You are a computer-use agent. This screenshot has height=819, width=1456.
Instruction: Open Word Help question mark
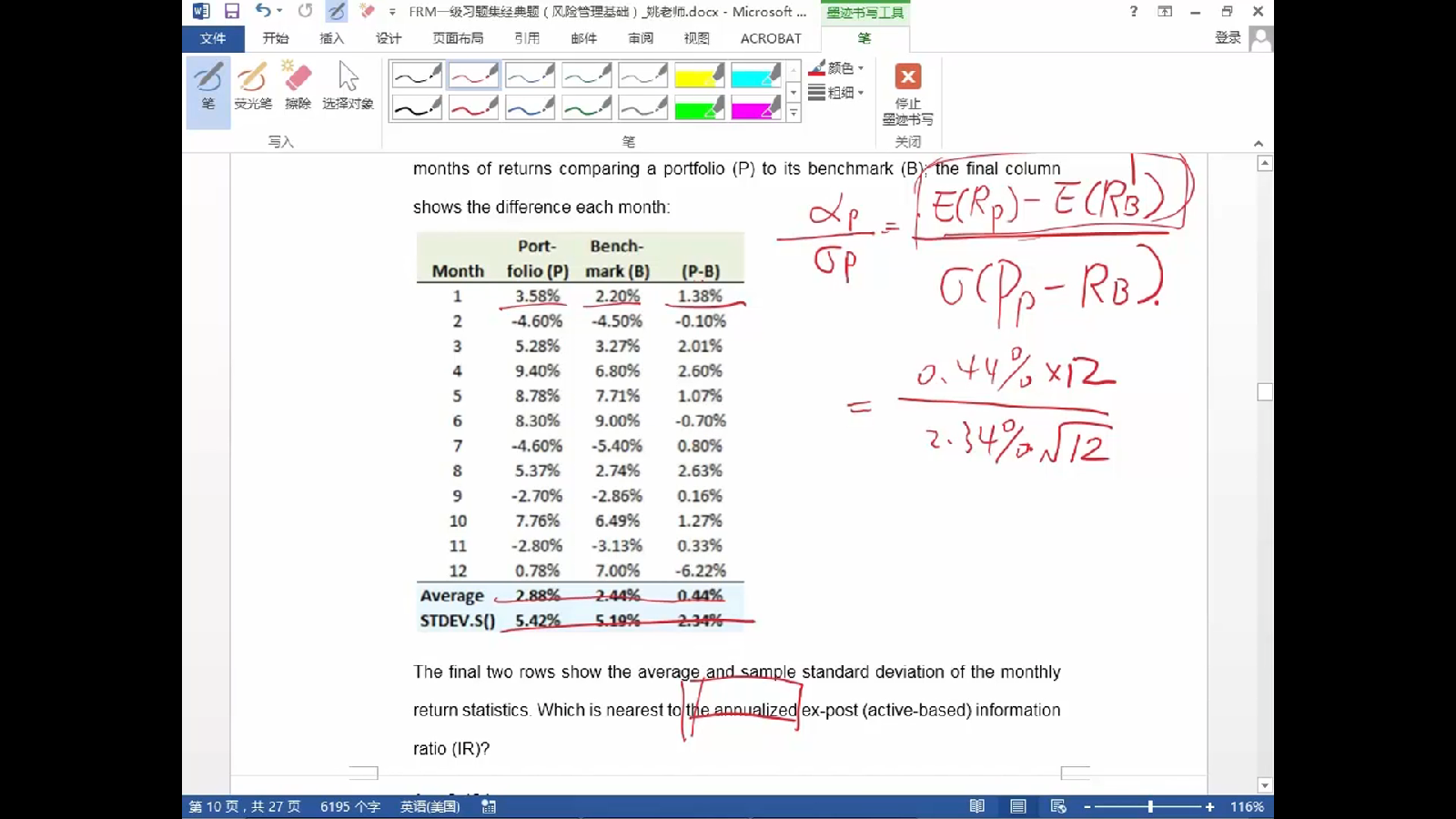[x=1133, y=11]
